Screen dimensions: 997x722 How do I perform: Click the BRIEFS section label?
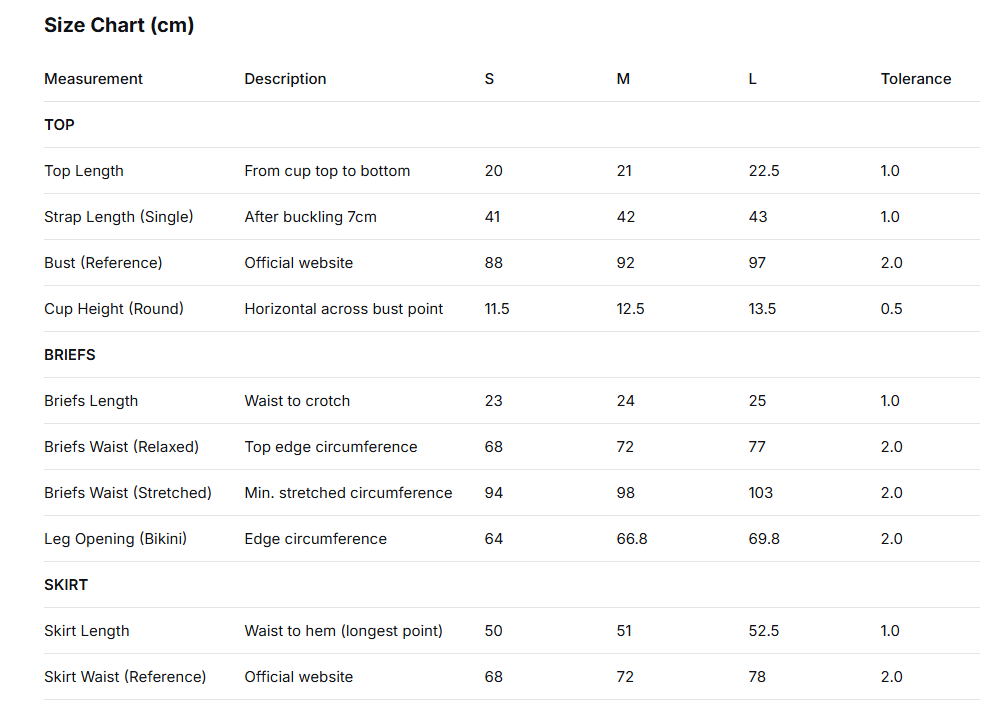pos(70,355)
